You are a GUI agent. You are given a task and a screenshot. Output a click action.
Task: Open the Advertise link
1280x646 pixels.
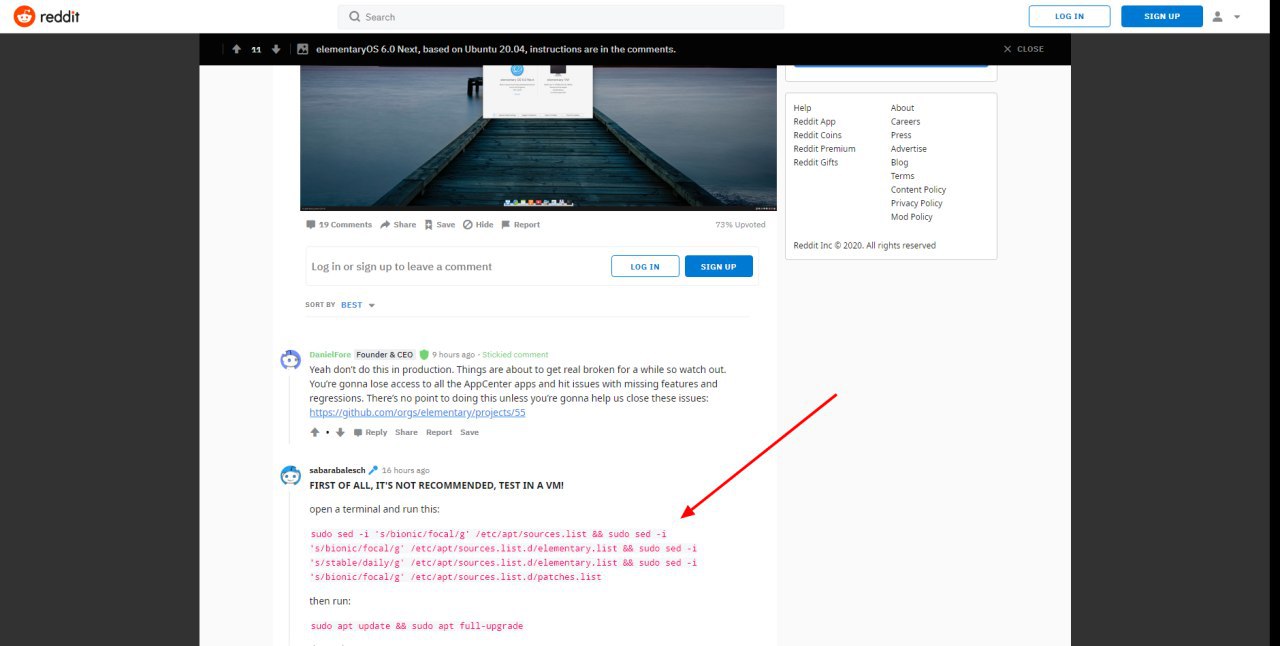point(909,149)
